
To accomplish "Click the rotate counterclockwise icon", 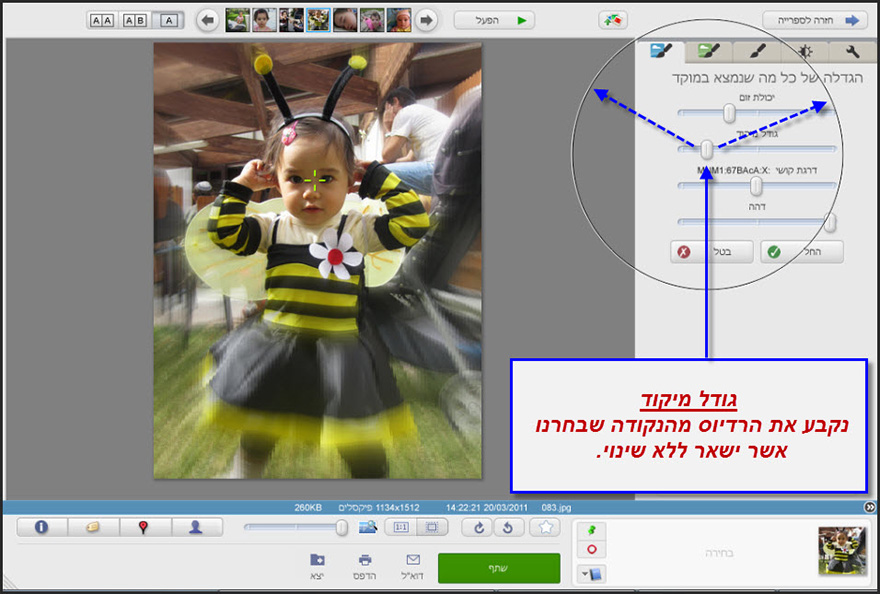I will [x=508, y=528].
